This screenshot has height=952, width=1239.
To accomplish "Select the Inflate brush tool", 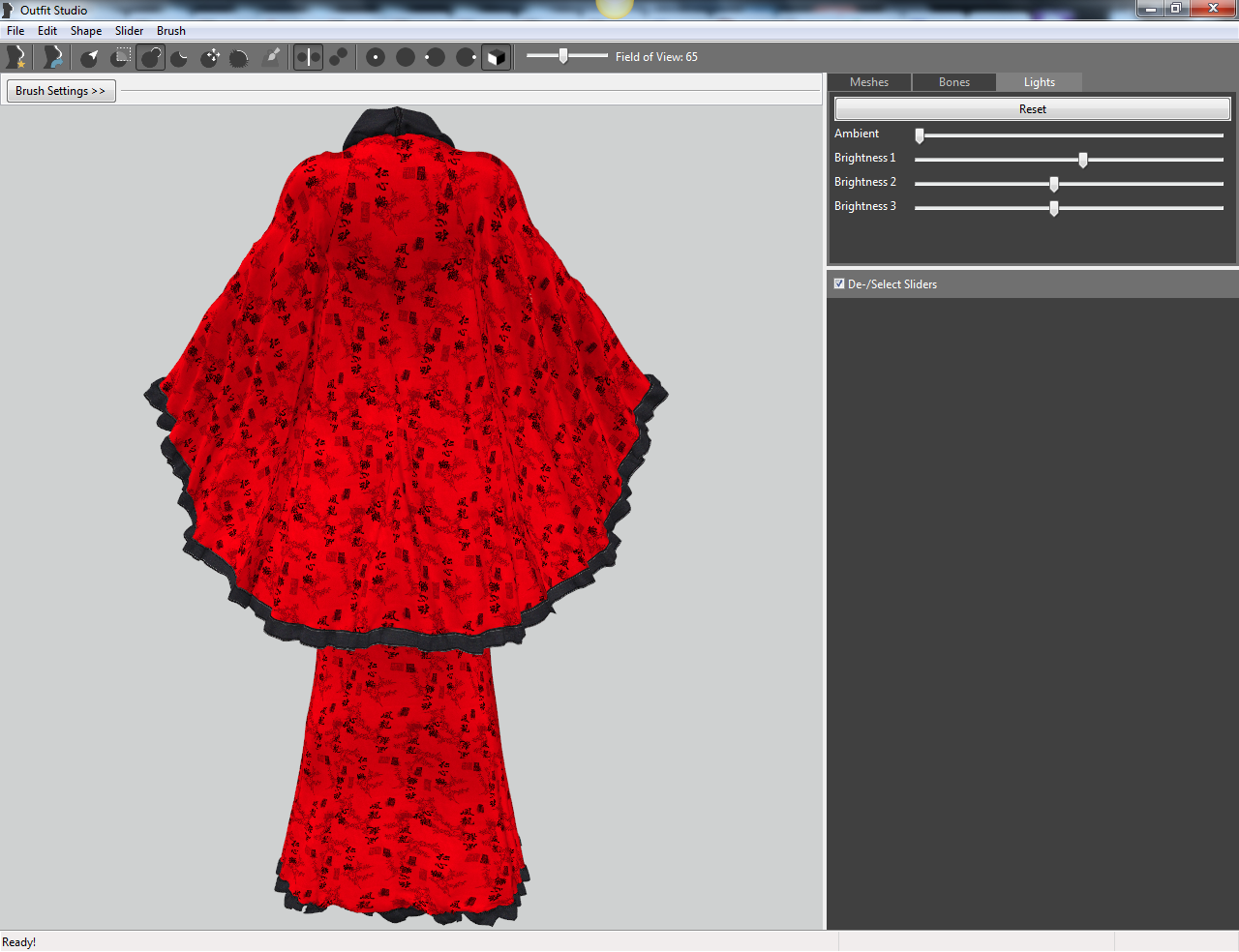I will pos(151,57).
